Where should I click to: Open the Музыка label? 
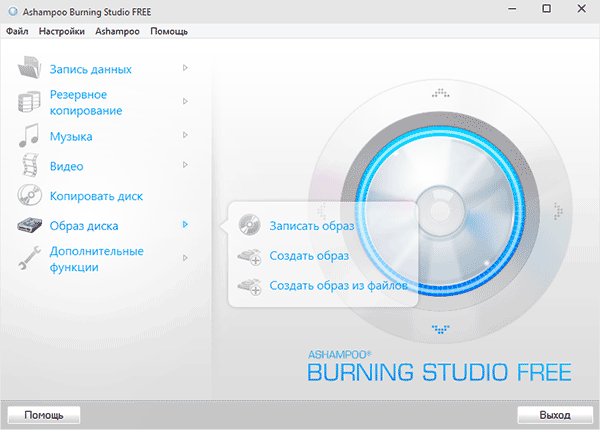pos(71,137)
